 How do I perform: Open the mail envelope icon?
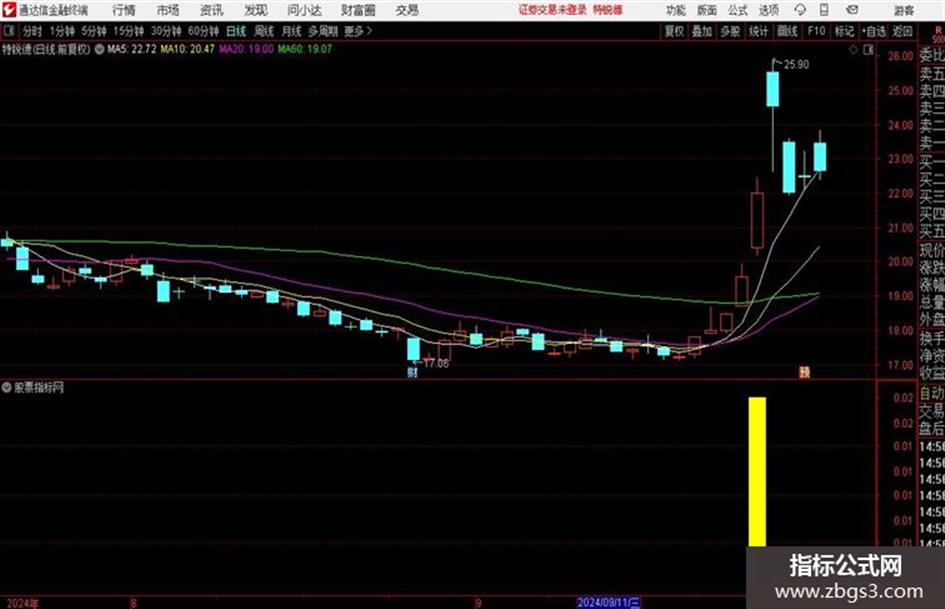click(x=852, y=10)
